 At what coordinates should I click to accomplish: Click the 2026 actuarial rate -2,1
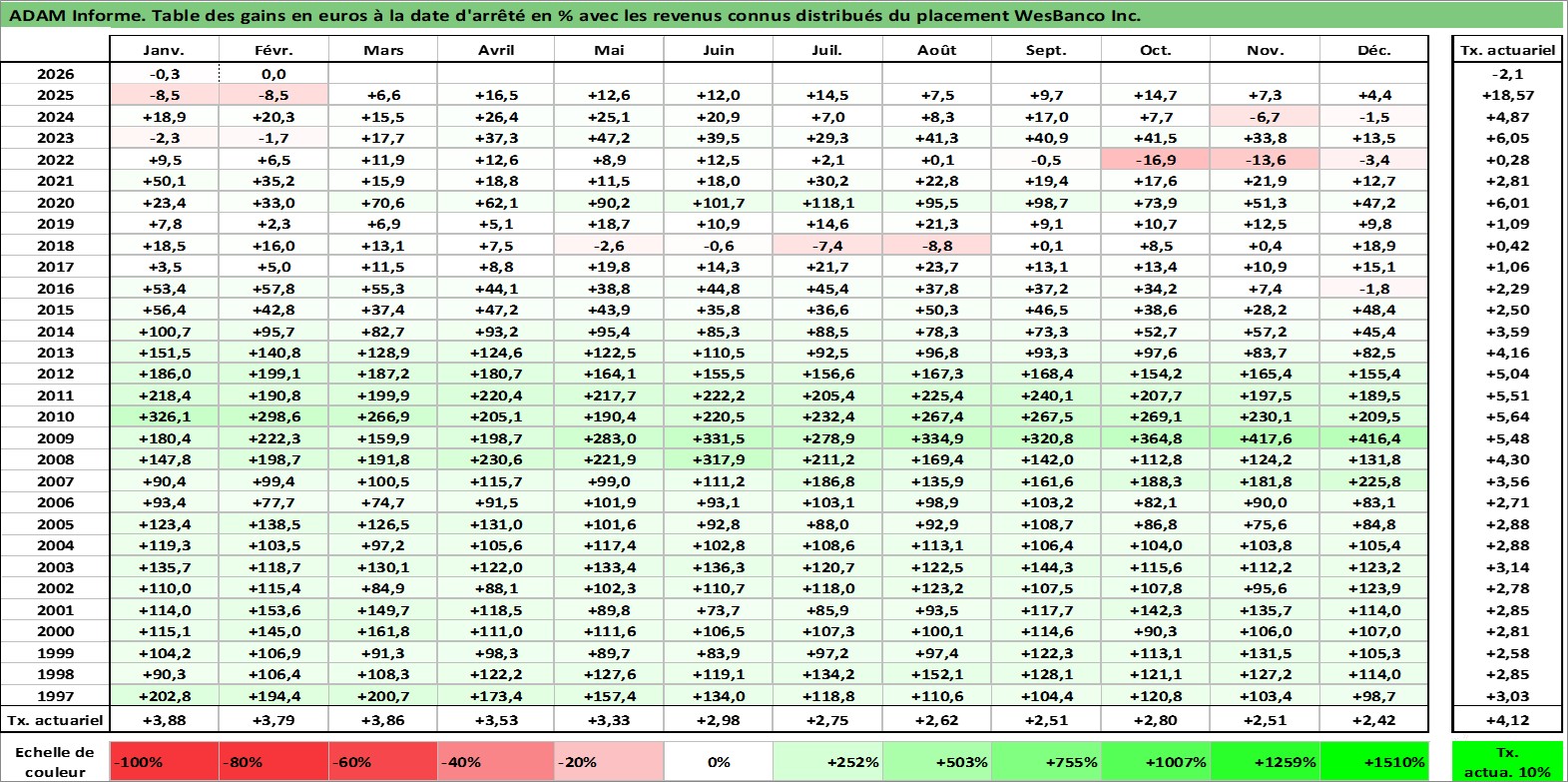pyautogui.click(x=1507, y=74)
